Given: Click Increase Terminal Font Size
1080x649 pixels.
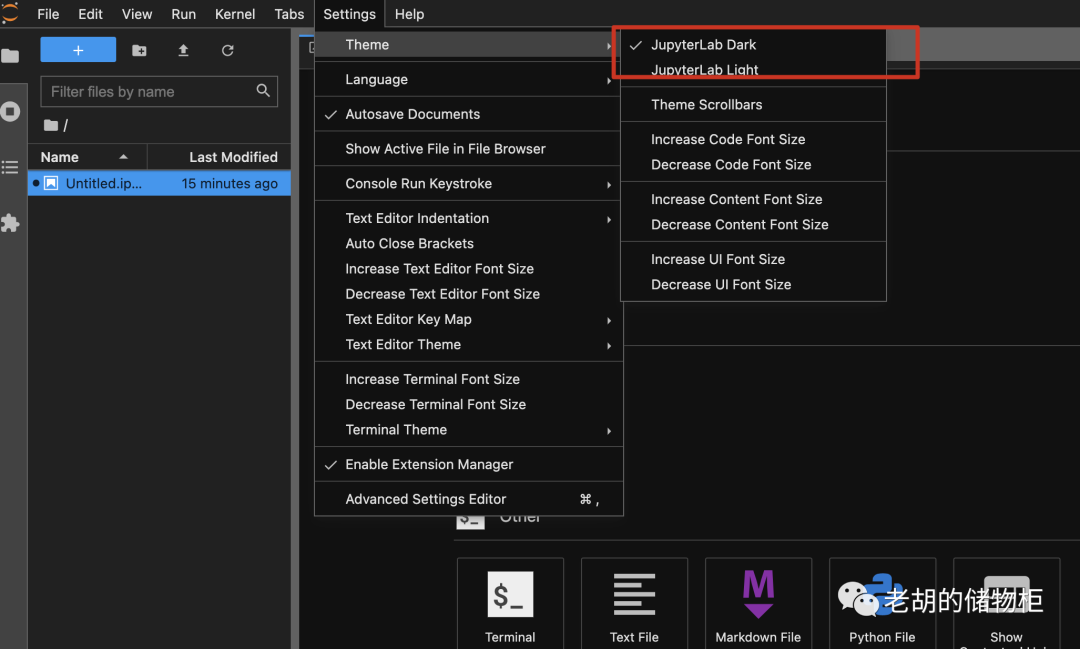Looking at the screenshot, I should click(468, 380).
